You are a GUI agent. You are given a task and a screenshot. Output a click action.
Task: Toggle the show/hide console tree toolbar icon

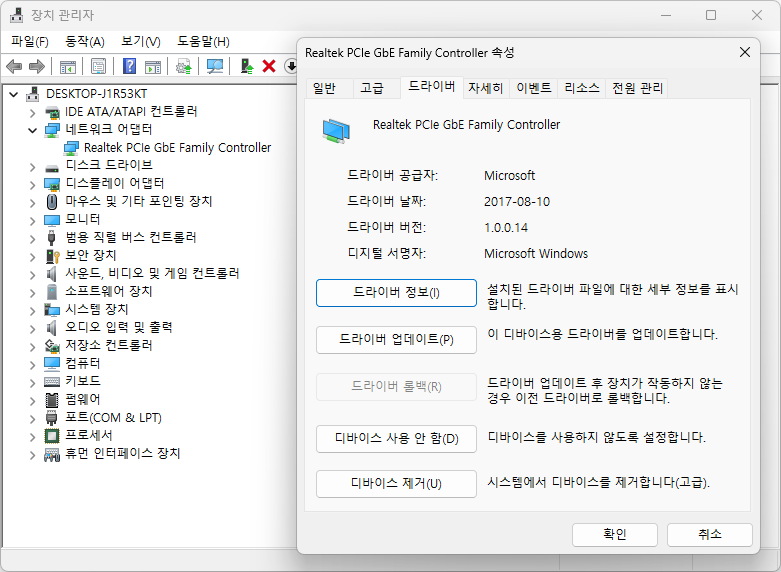68,66
